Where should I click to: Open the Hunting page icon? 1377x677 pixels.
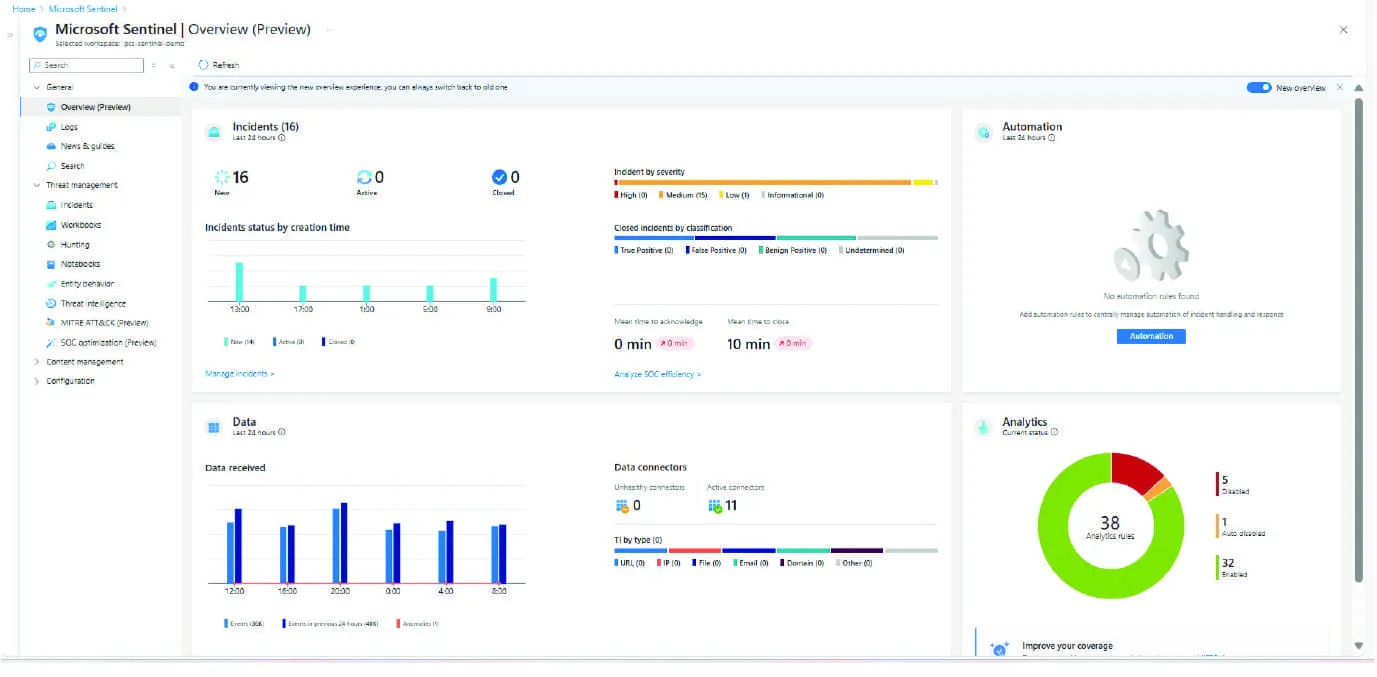(x=52, y=245)
